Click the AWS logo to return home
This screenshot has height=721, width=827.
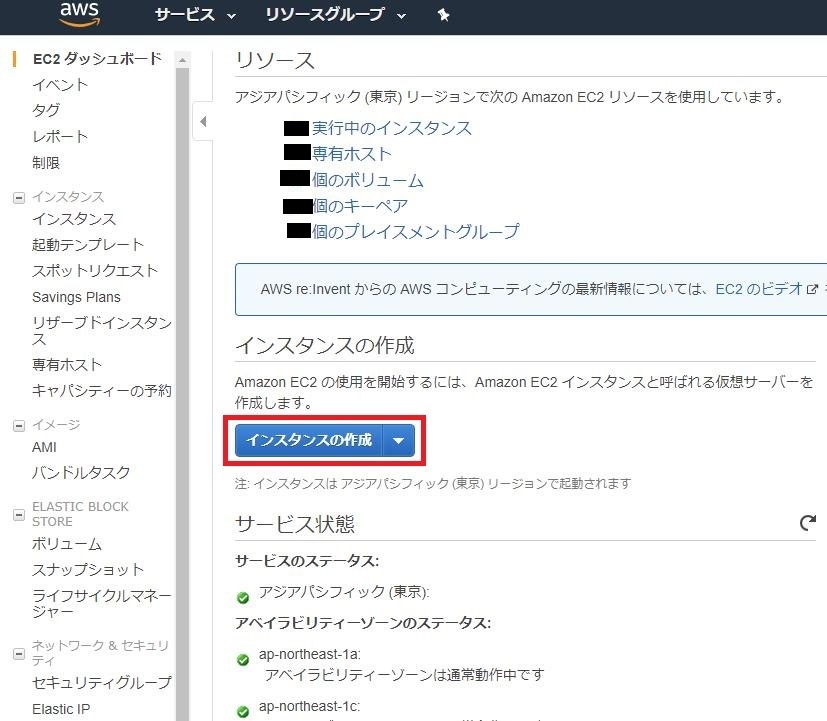point(78,15)
